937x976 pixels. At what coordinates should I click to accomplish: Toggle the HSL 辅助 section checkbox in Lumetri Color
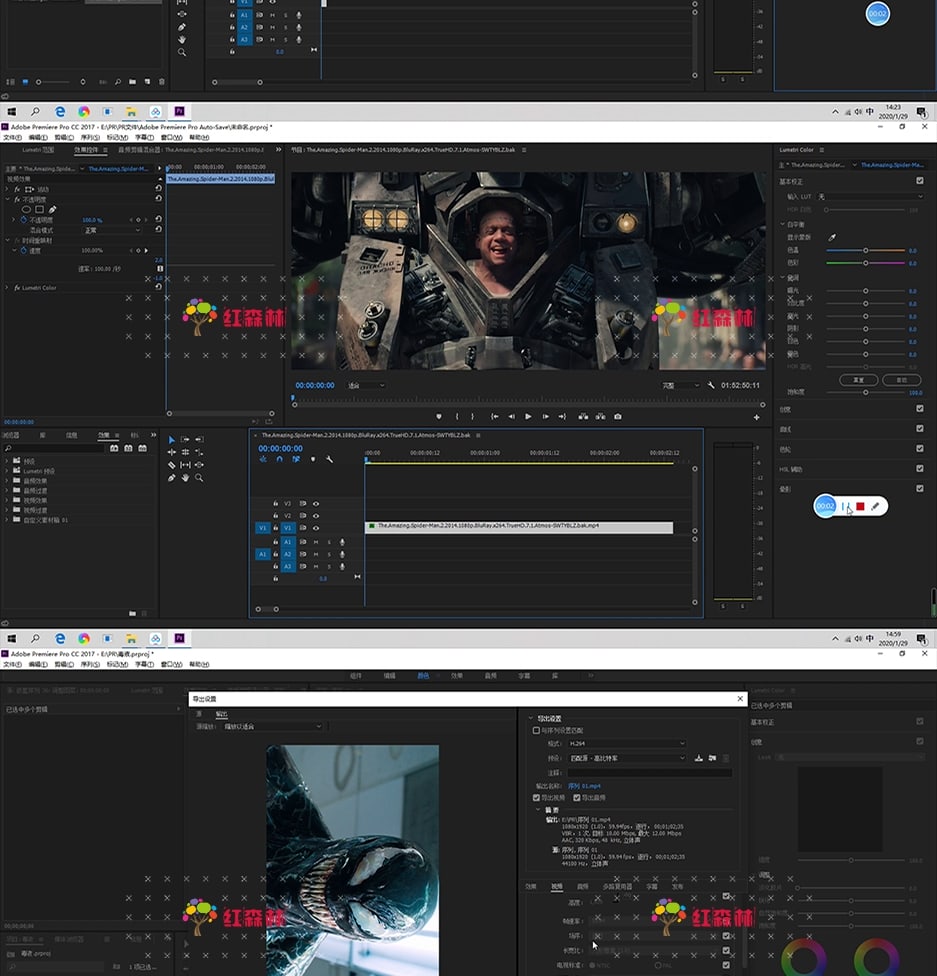pyautogui.click(x=920, y=469)
